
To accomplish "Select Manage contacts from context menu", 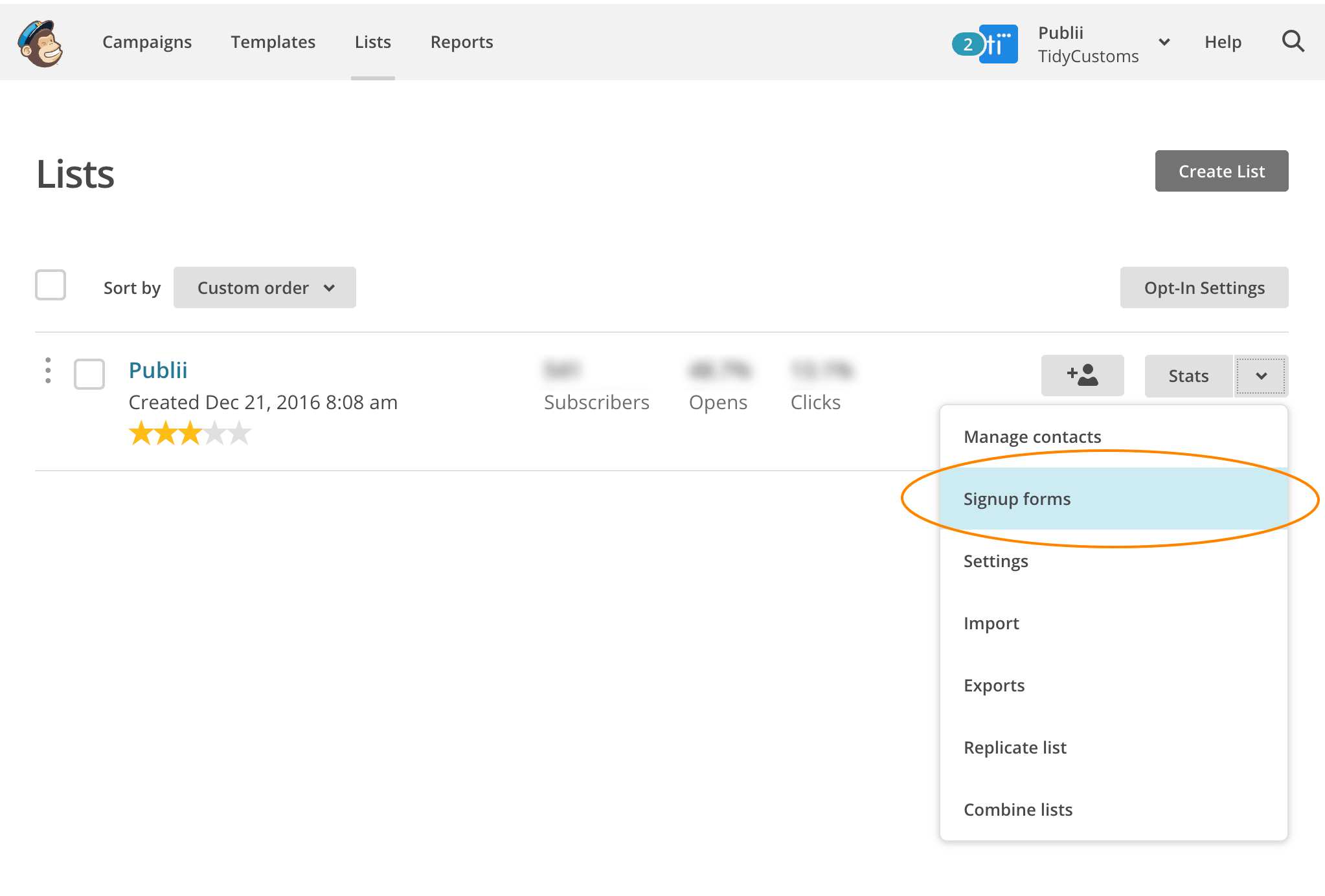I will pos(1032,436).
